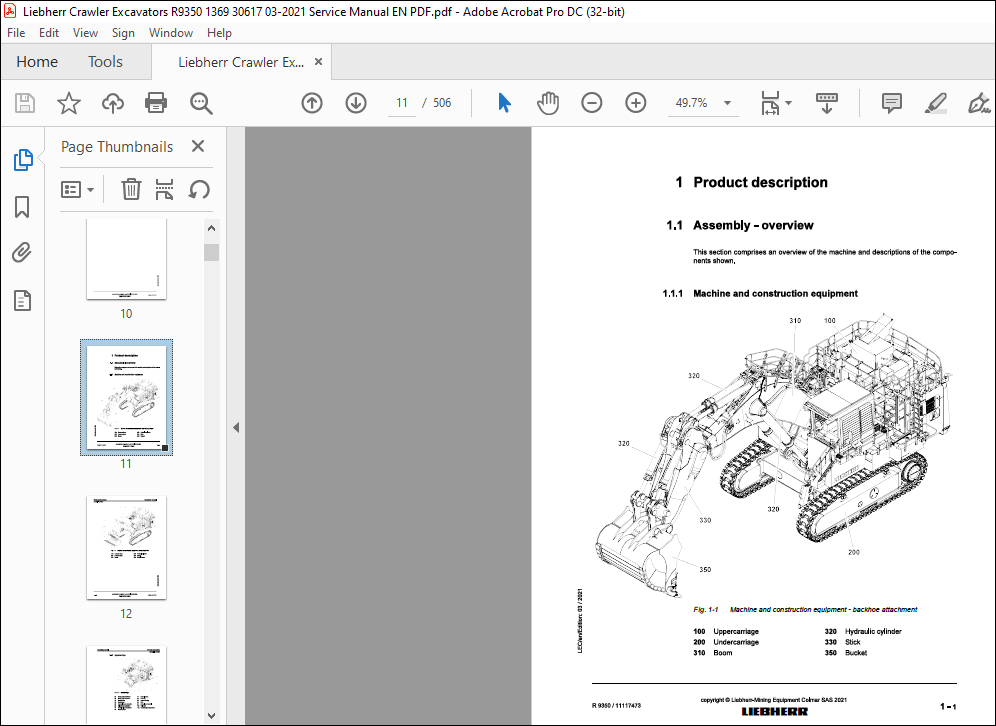Select page 12 thumbnail
This screenshot has height=726, width=996.
pyautogui.click(x=126, y=548)
